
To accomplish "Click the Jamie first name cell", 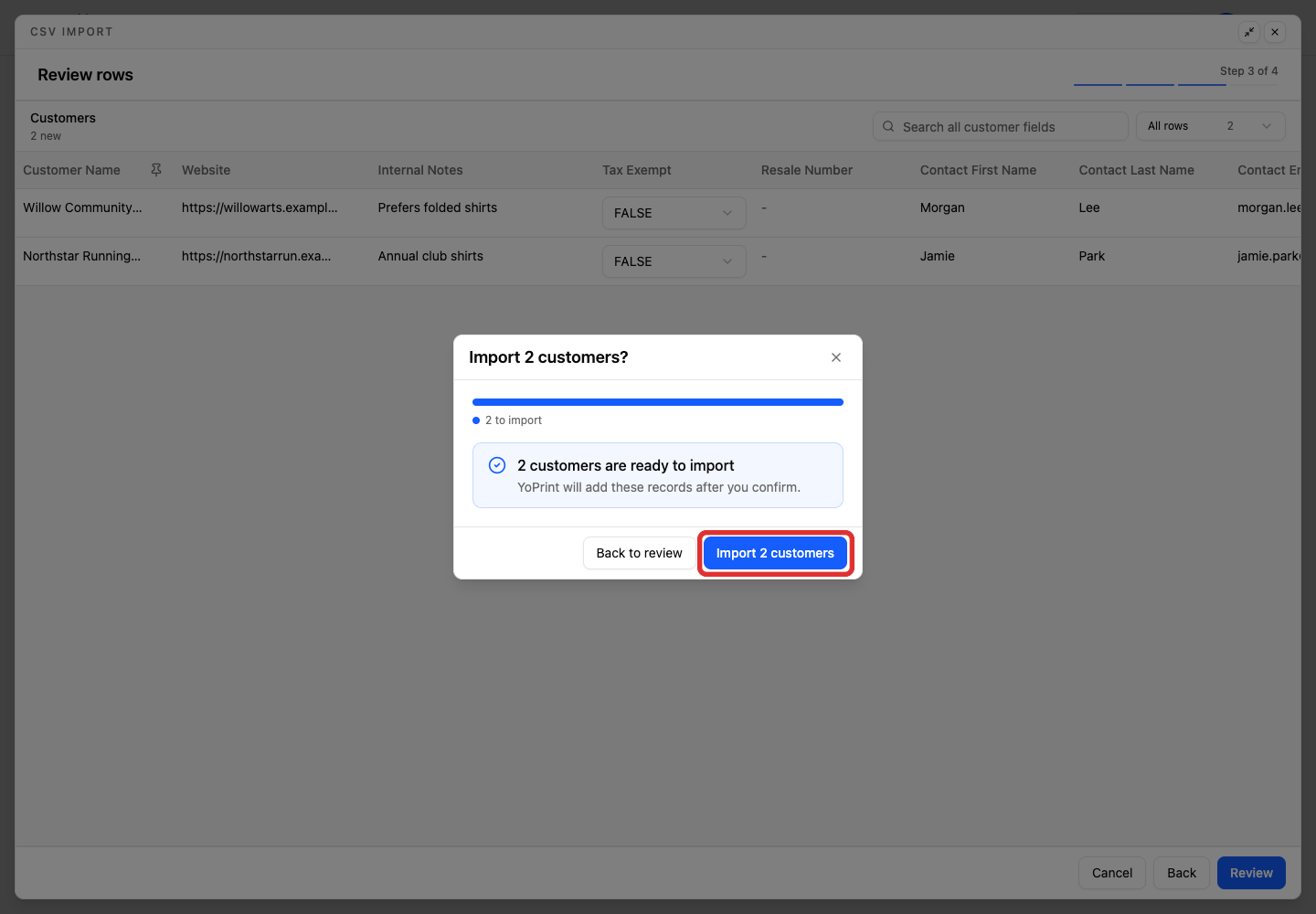I will click(938, 256).
